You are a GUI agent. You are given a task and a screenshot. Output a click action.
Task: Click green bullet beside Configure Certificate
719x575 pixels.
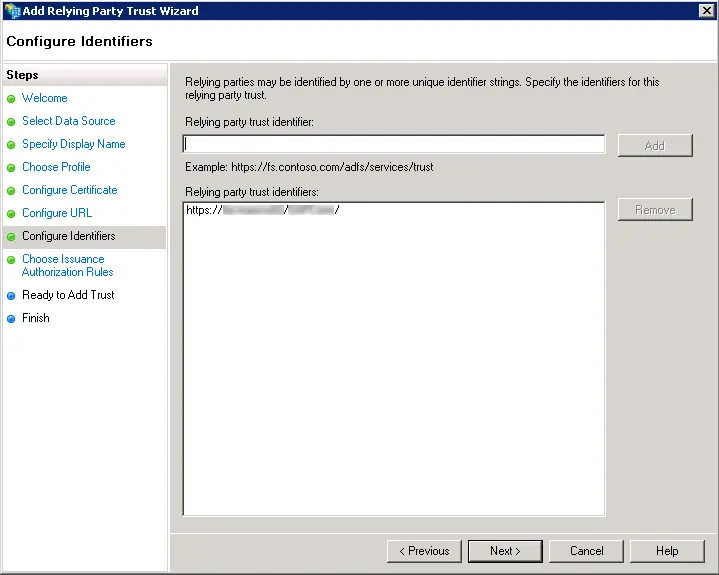click(11, 190)
